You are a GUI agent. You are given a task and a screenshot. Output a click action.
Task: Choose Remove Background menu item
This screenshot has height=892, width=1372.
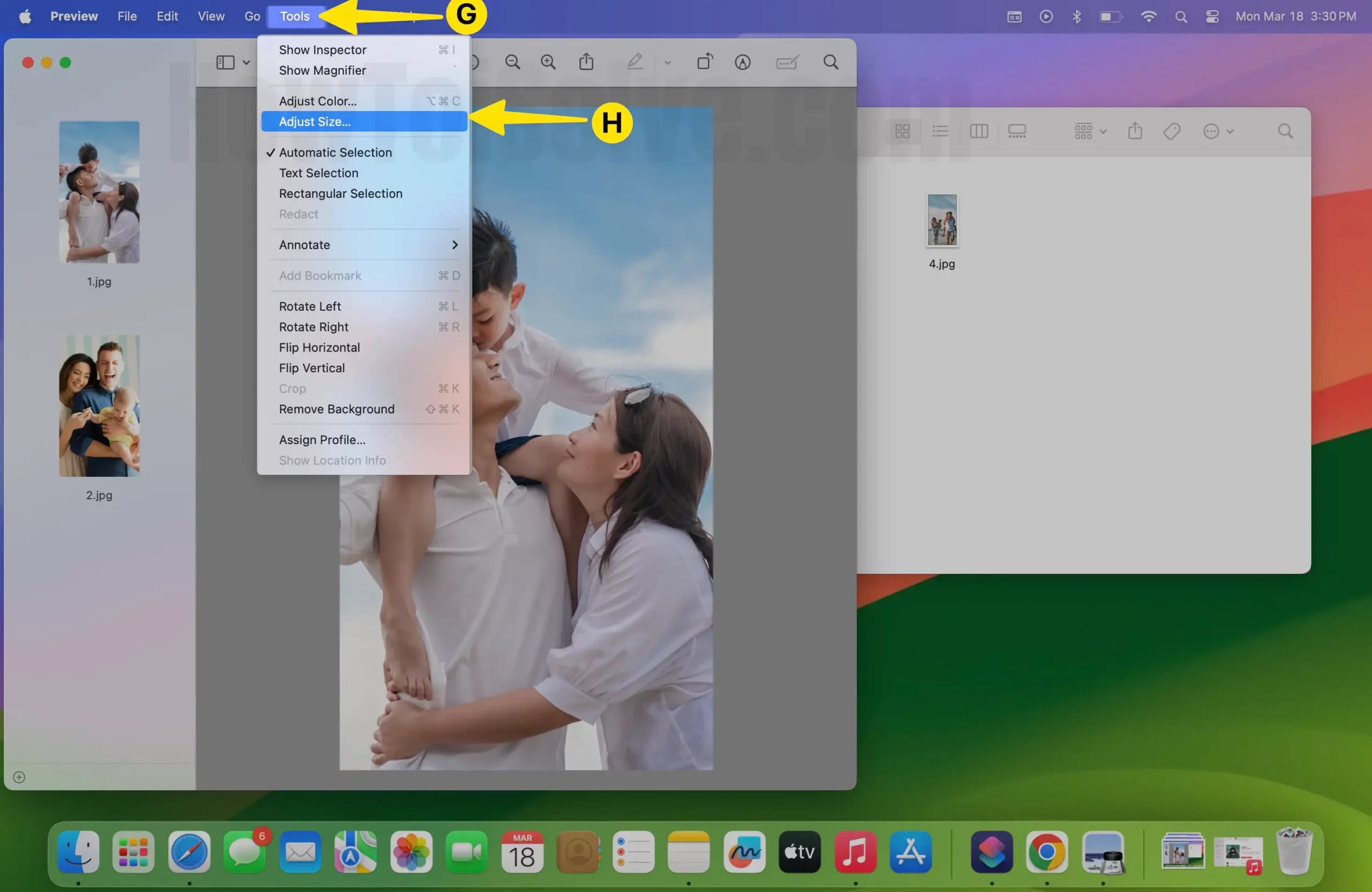364,409
